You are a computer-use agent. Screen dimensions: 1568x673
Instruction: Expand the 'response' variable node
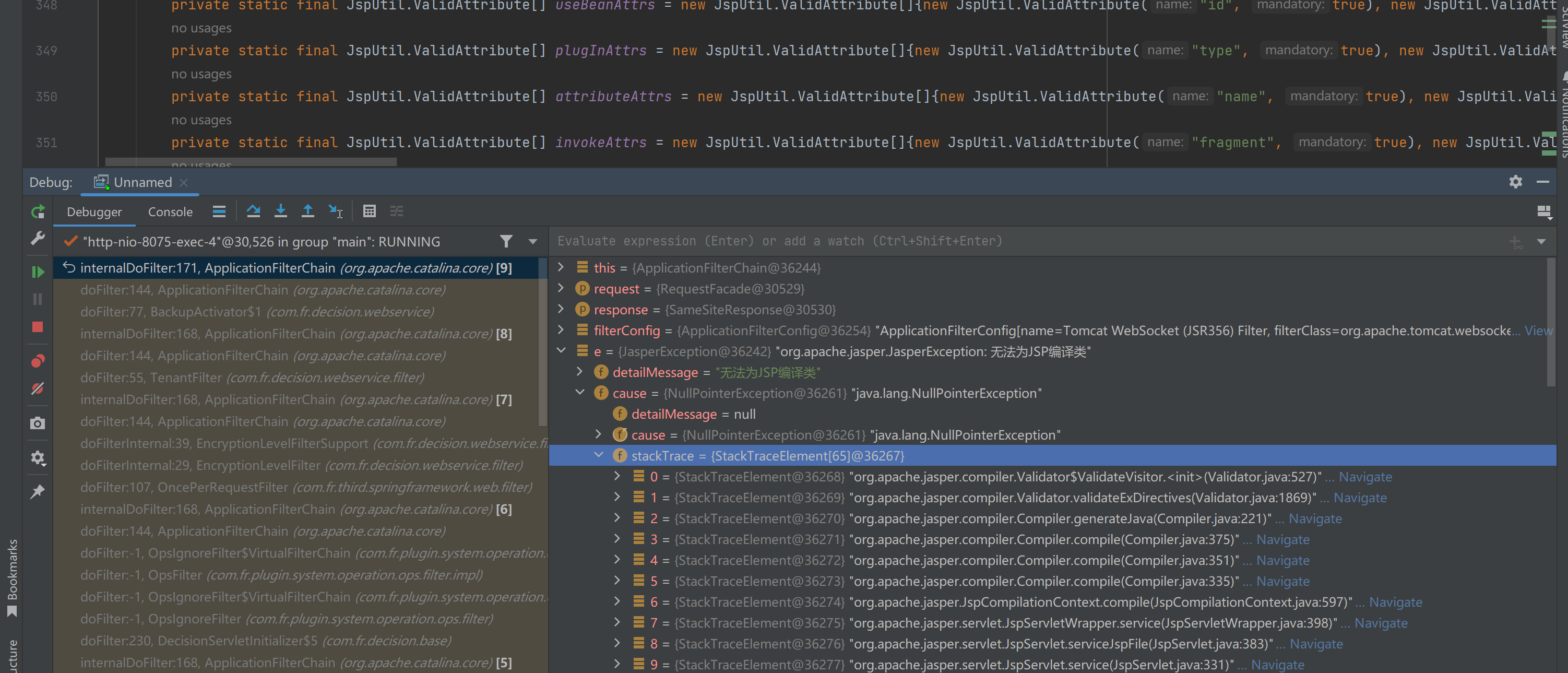tap(561, 309)
